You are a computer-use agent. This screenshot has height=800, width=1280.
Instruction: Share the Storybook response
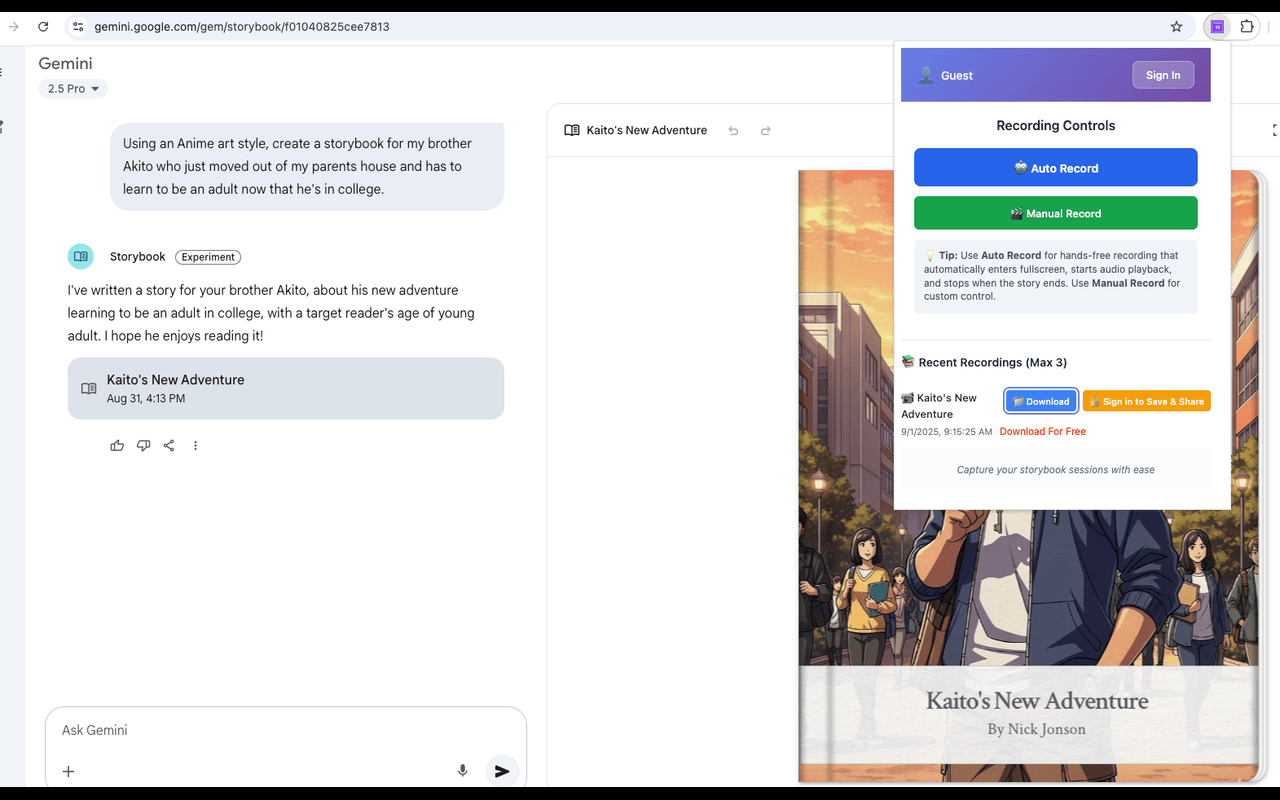click(x=169, y=446)
